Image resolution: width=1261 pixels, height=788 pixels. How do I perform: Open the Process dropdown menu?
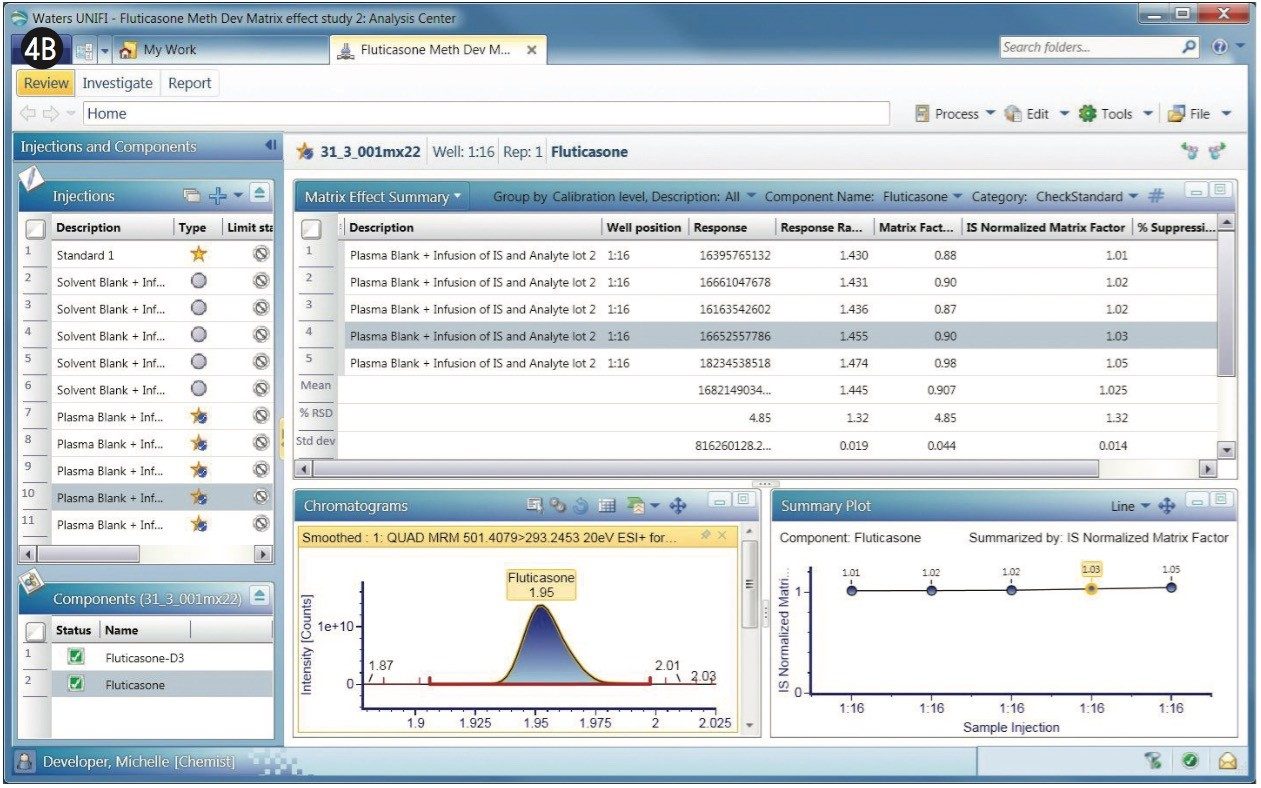pos(955,114)
